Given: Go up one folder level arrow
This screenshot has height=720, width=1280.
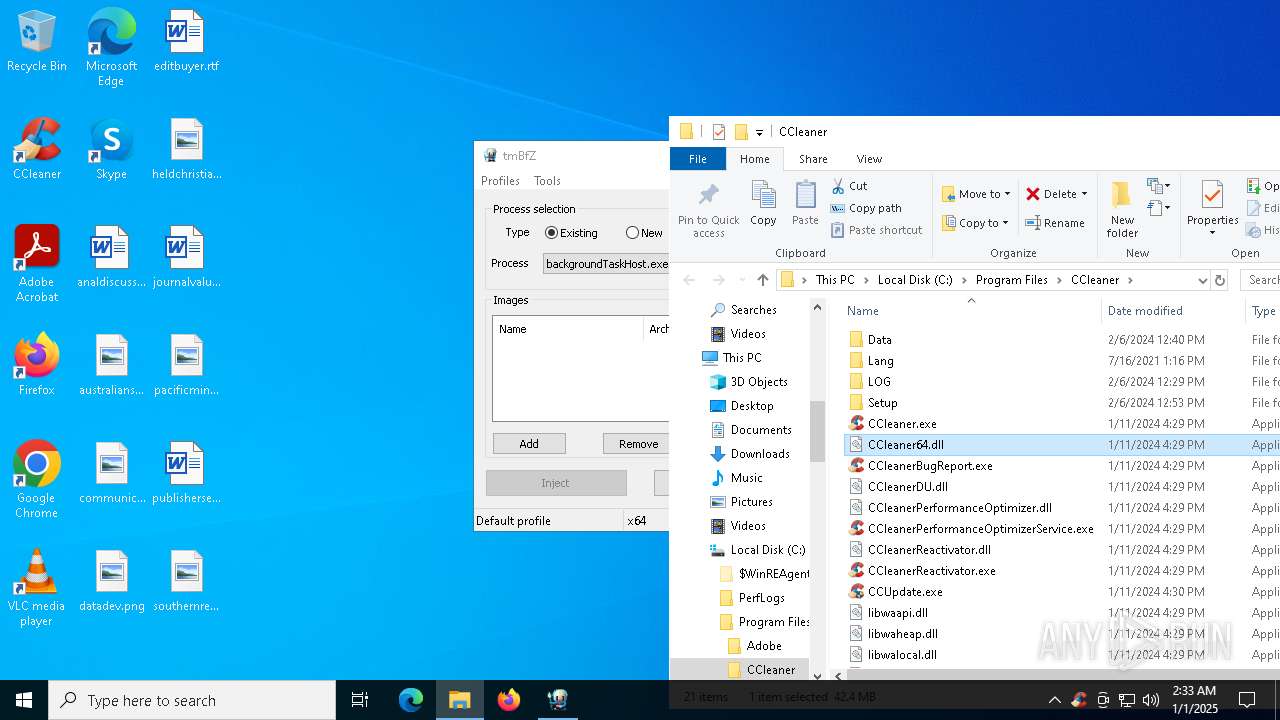Looking at the screenshot, I should 763,280.
